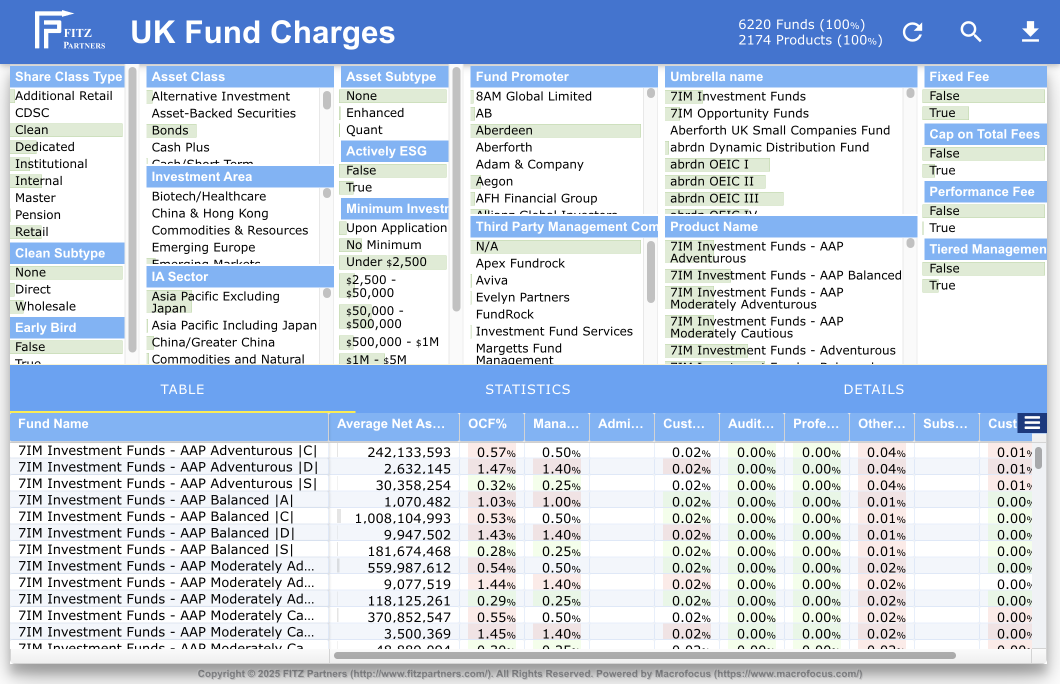Click the FITZ Partners logo

(x=70, y=31)
